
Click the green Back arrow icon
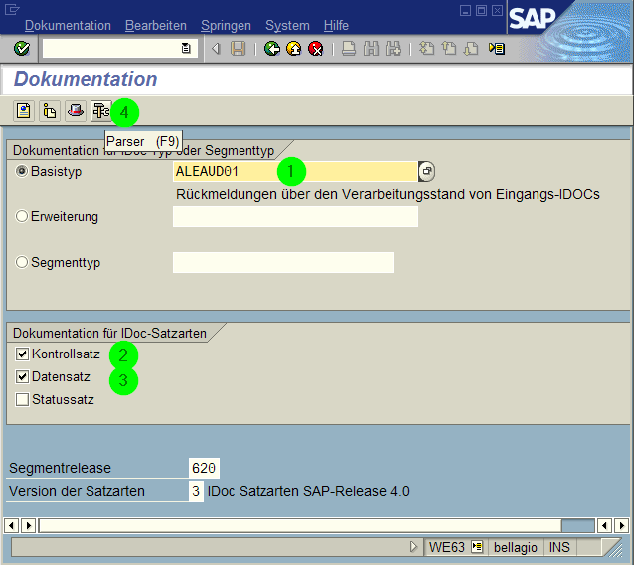(x=271, y=48)
